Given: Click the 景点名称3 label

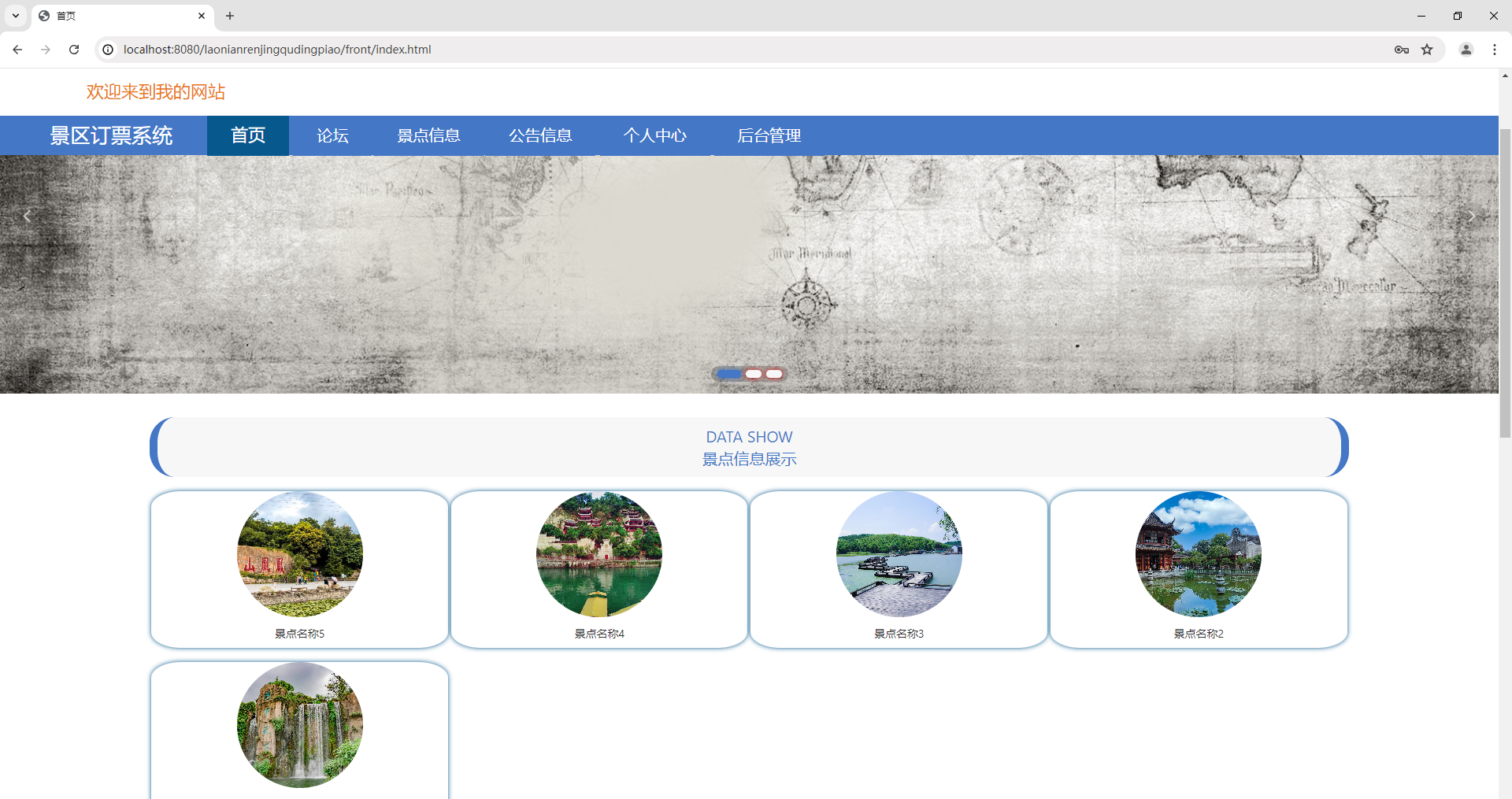Looking at the screenshot, I should pyautogui.click(x=899, y=634).
